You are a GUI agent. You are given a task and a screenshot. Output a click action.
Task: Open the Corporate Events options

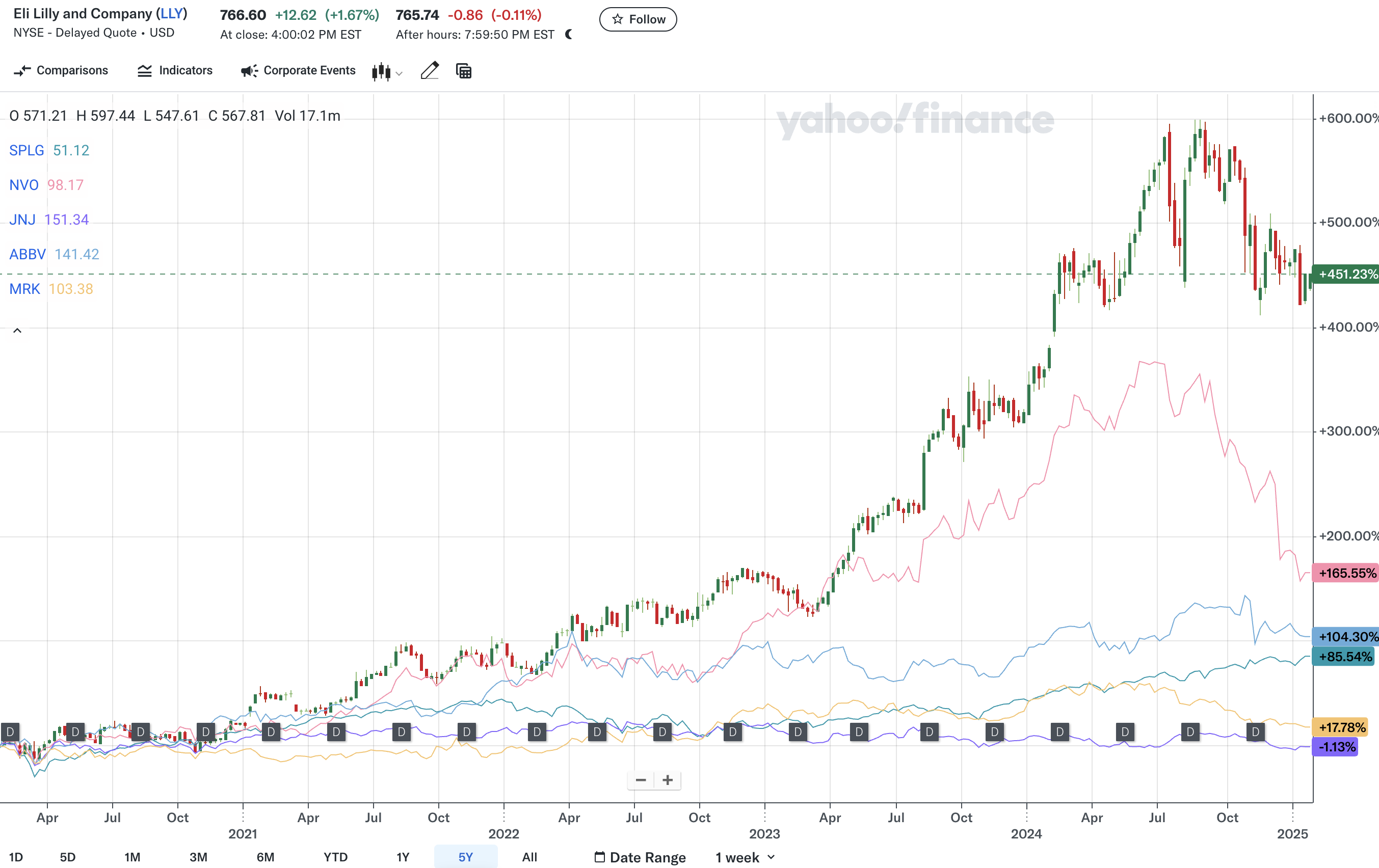coord(297,70)
